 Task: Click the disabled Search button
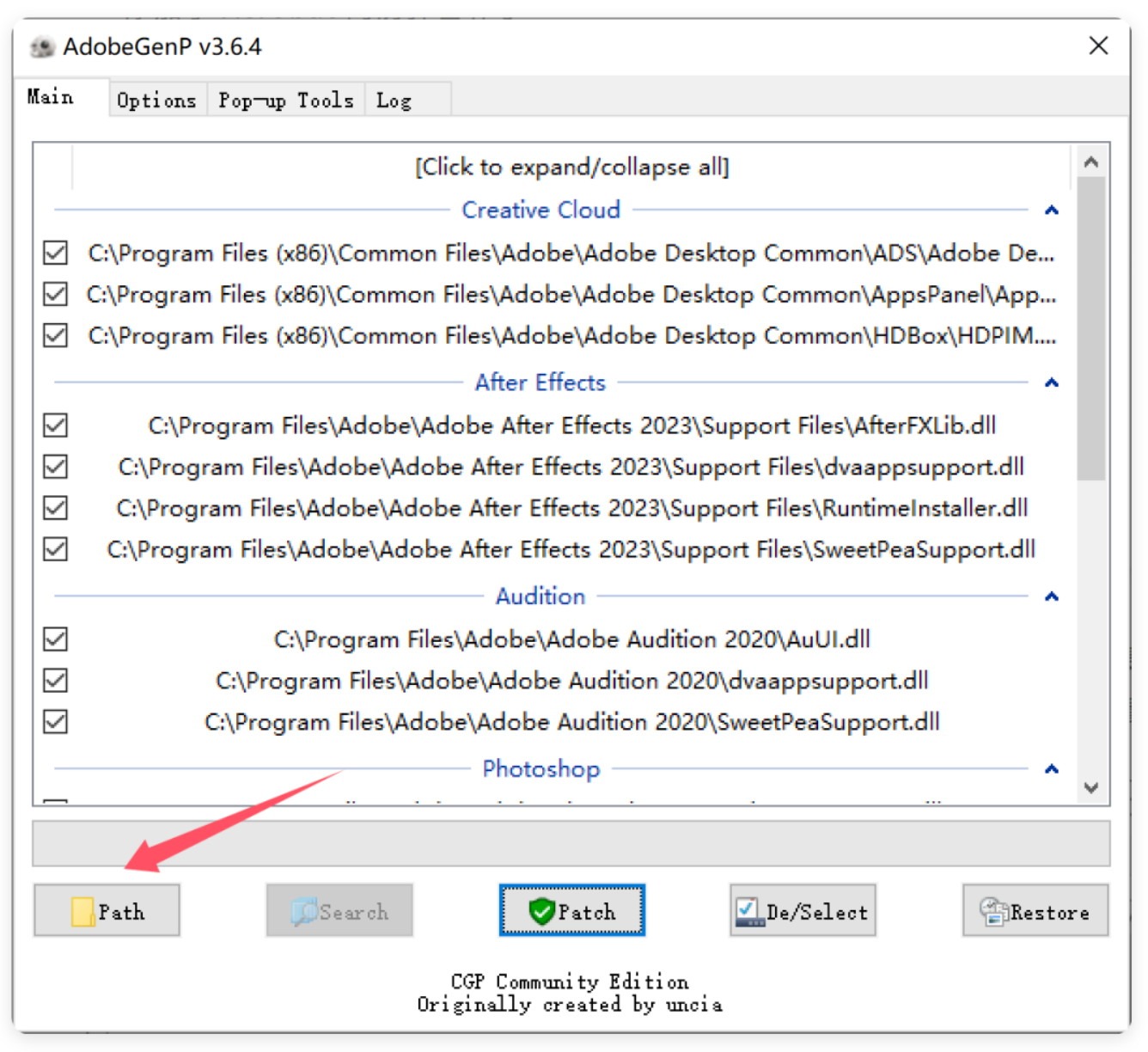[x=339, y=910]
